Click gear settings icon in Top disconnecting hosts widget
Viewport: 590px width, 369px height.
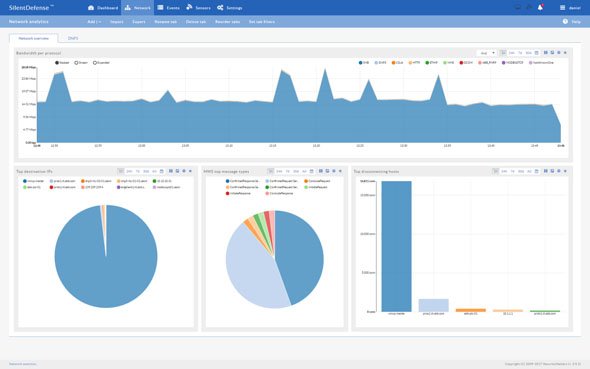pyautogui.click(x=559, y=171)
